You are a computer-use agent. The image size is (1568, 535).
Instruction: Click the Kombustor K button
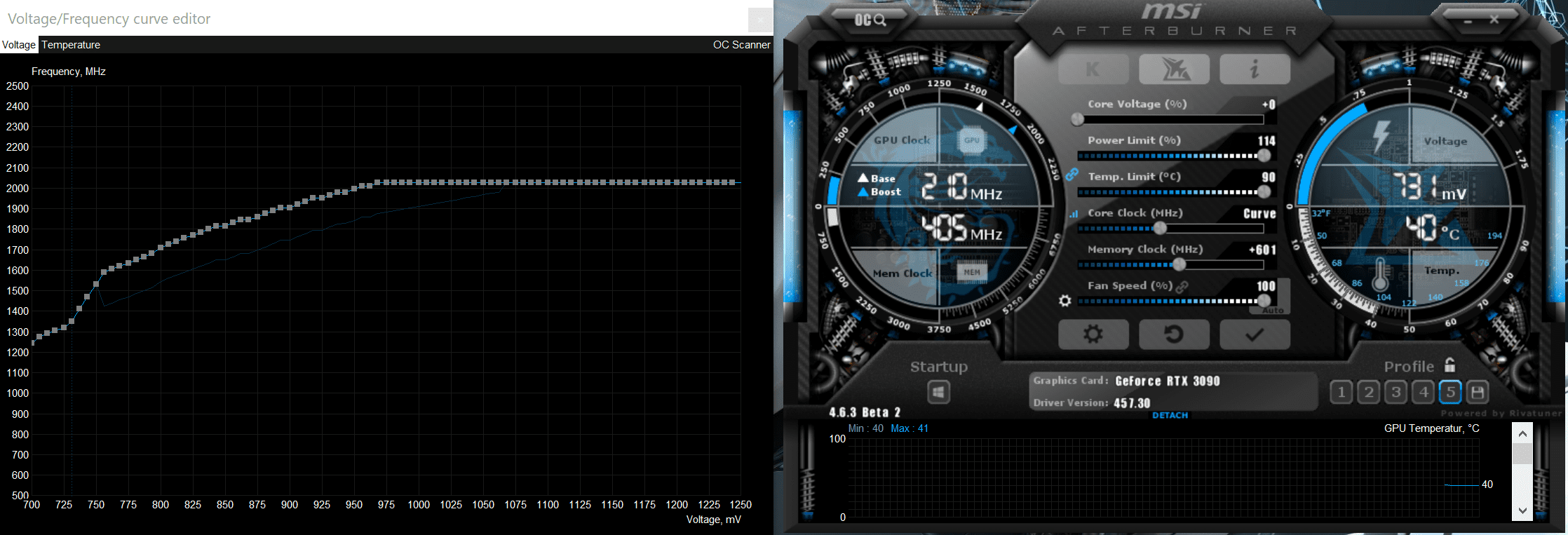pos(1093,69)
